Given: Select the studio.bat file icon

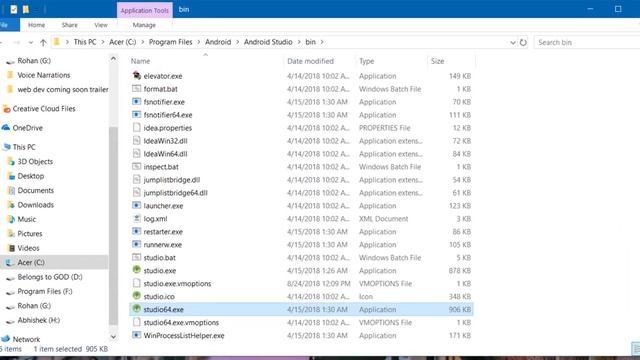Looking at the screenshot, I should (137, 258).
